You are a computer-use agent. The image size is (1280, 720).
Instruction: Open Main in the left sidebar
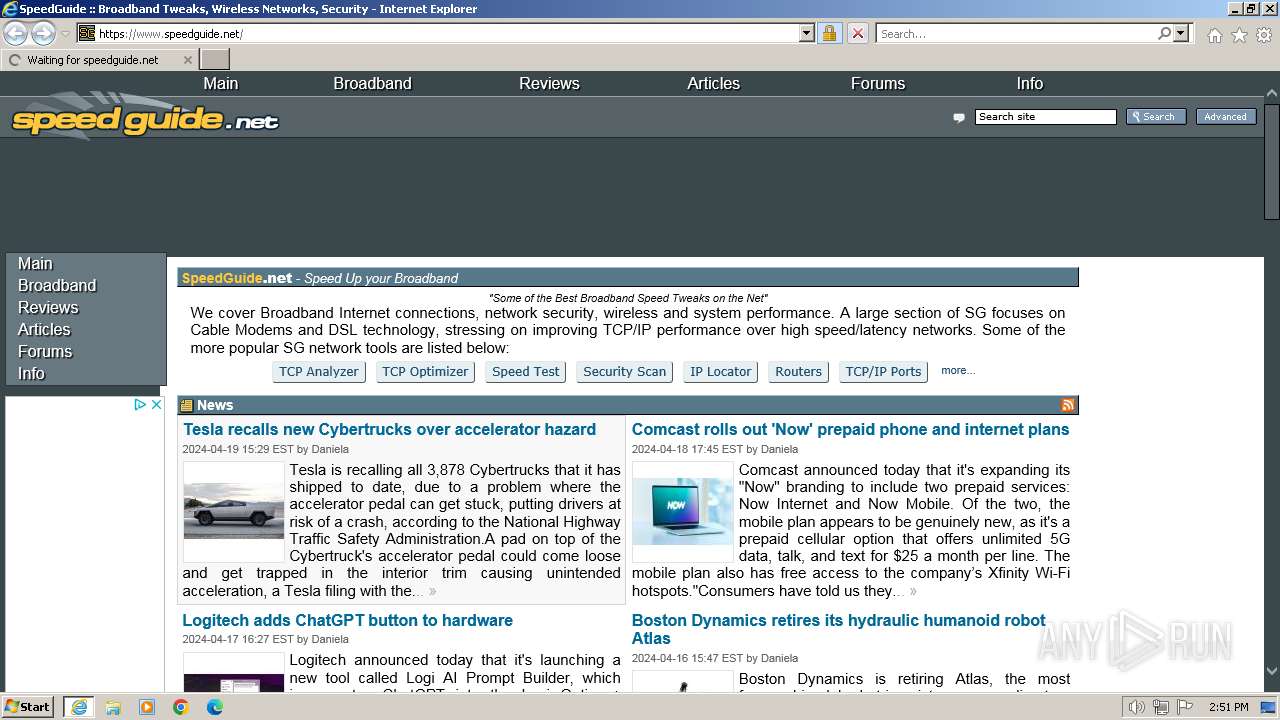coord(35,264)
